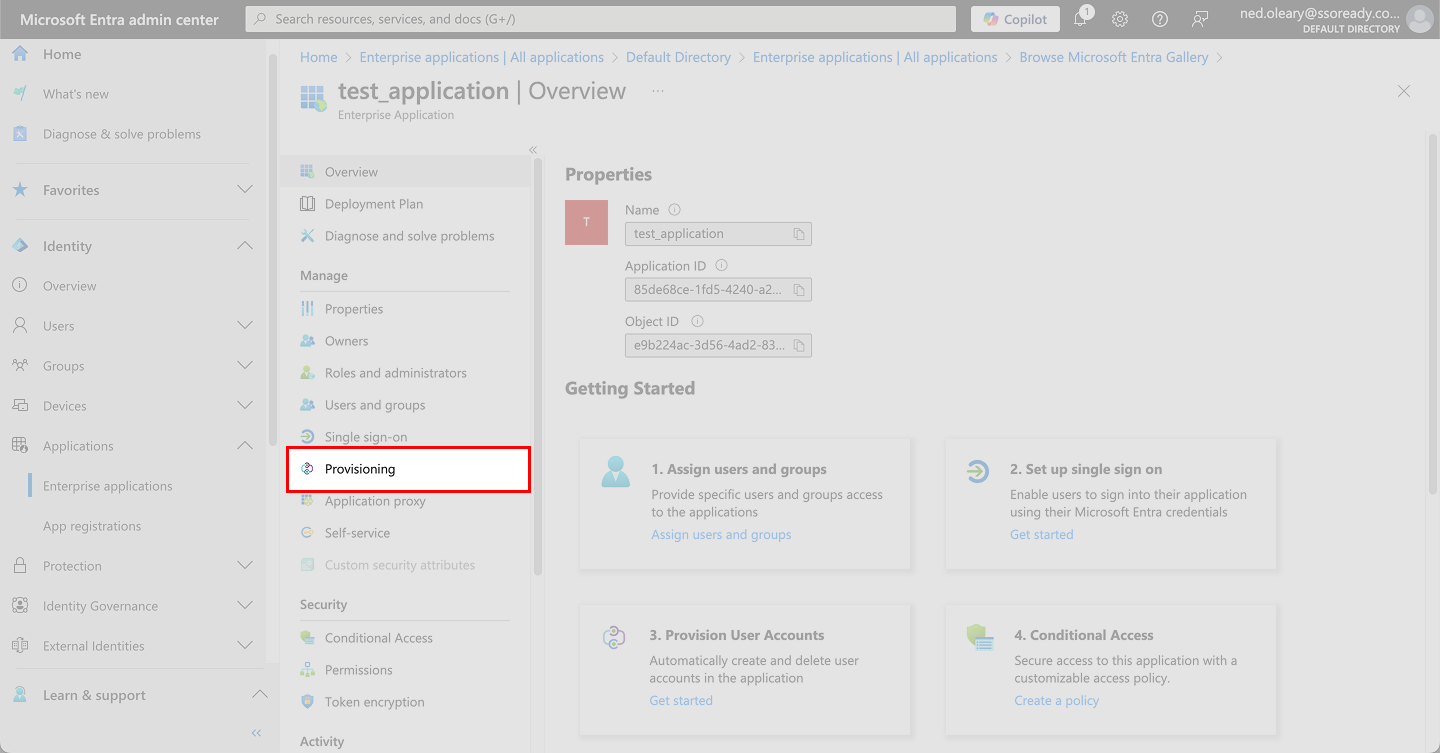Copy the Object ID value
1440x753 pixels.
[x=799, y=346]
